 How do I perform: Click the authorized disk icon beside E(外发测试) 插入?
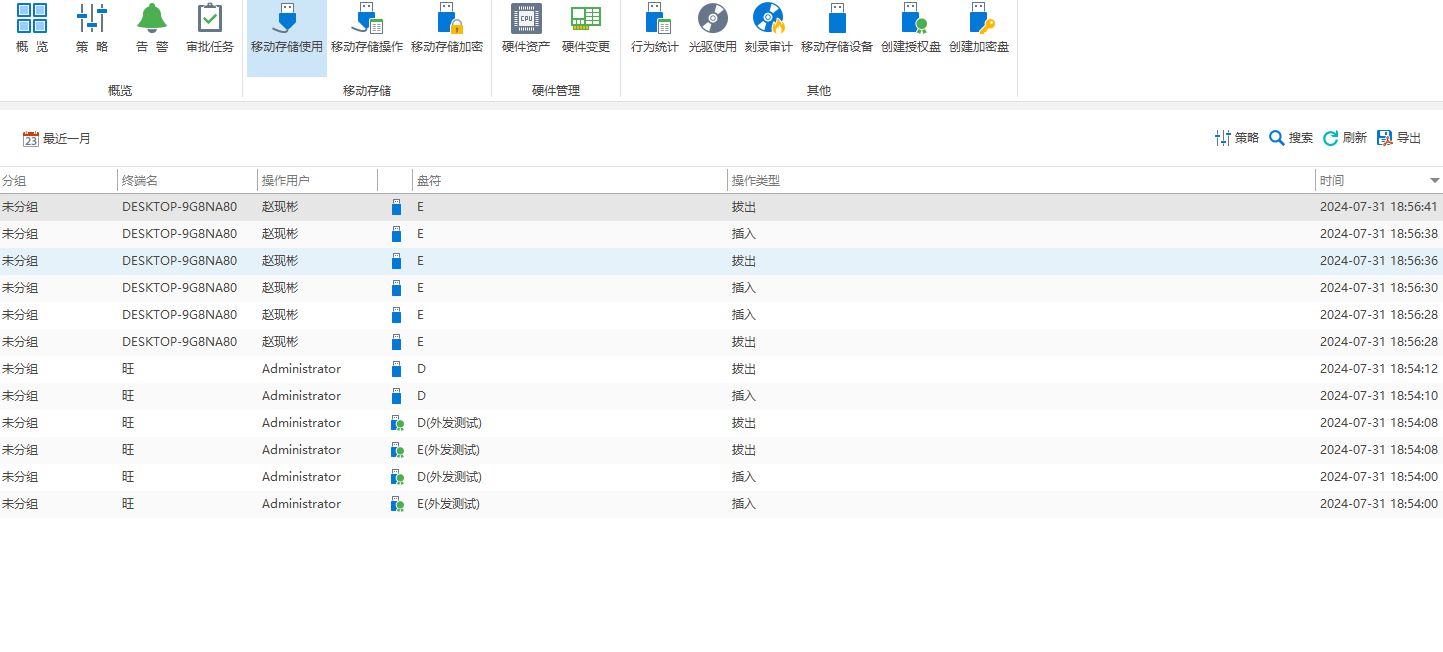[x=397, y=504]
